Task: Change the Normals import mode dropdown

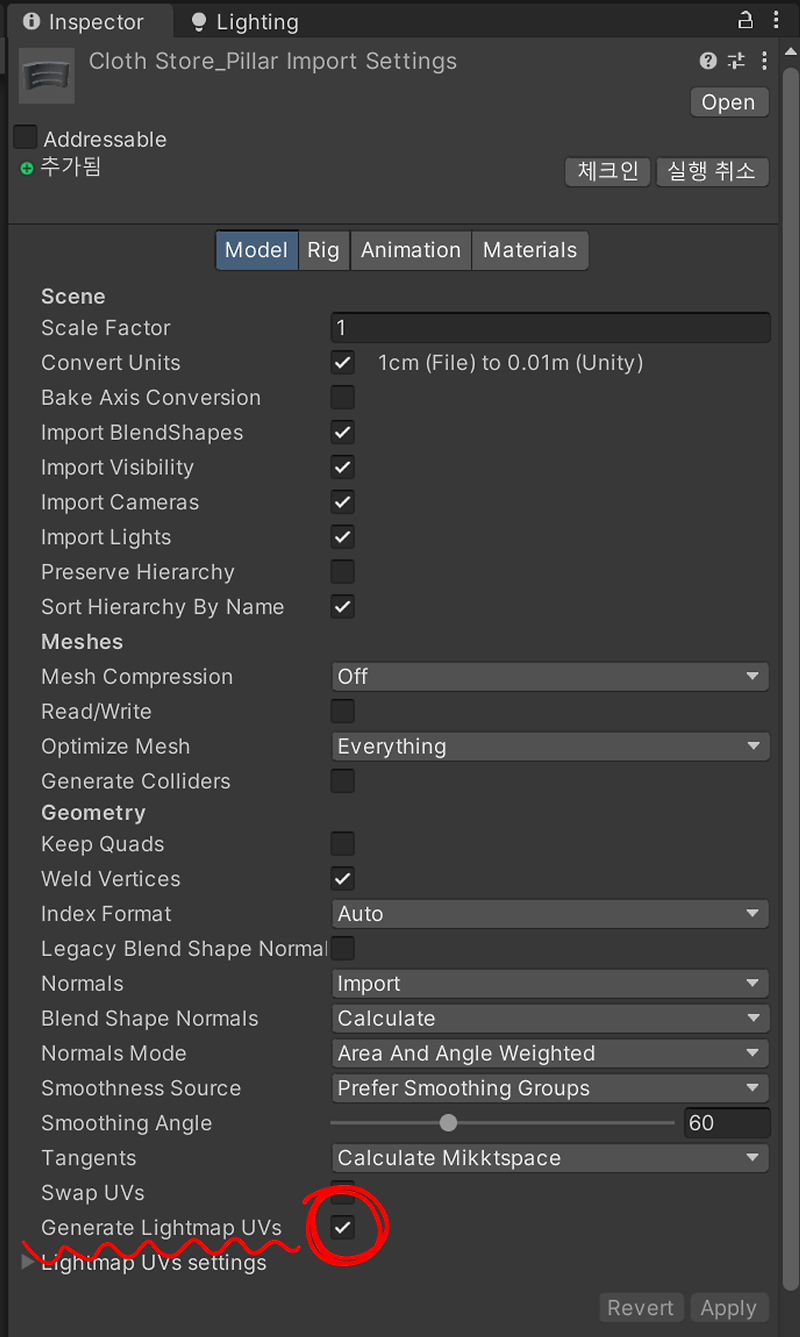Action: click(550, 983)
